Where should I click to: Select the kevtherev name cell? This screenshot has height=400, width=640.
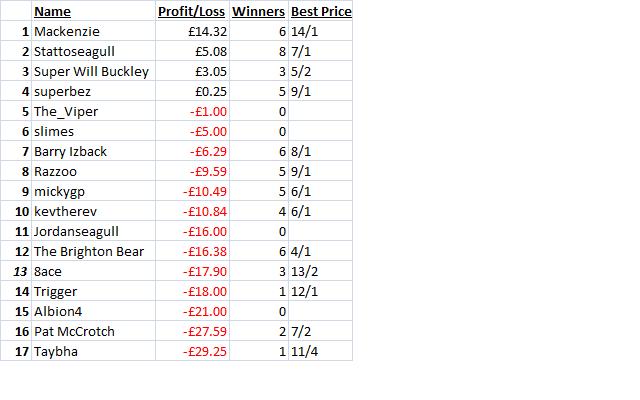[x=93, y=211]
